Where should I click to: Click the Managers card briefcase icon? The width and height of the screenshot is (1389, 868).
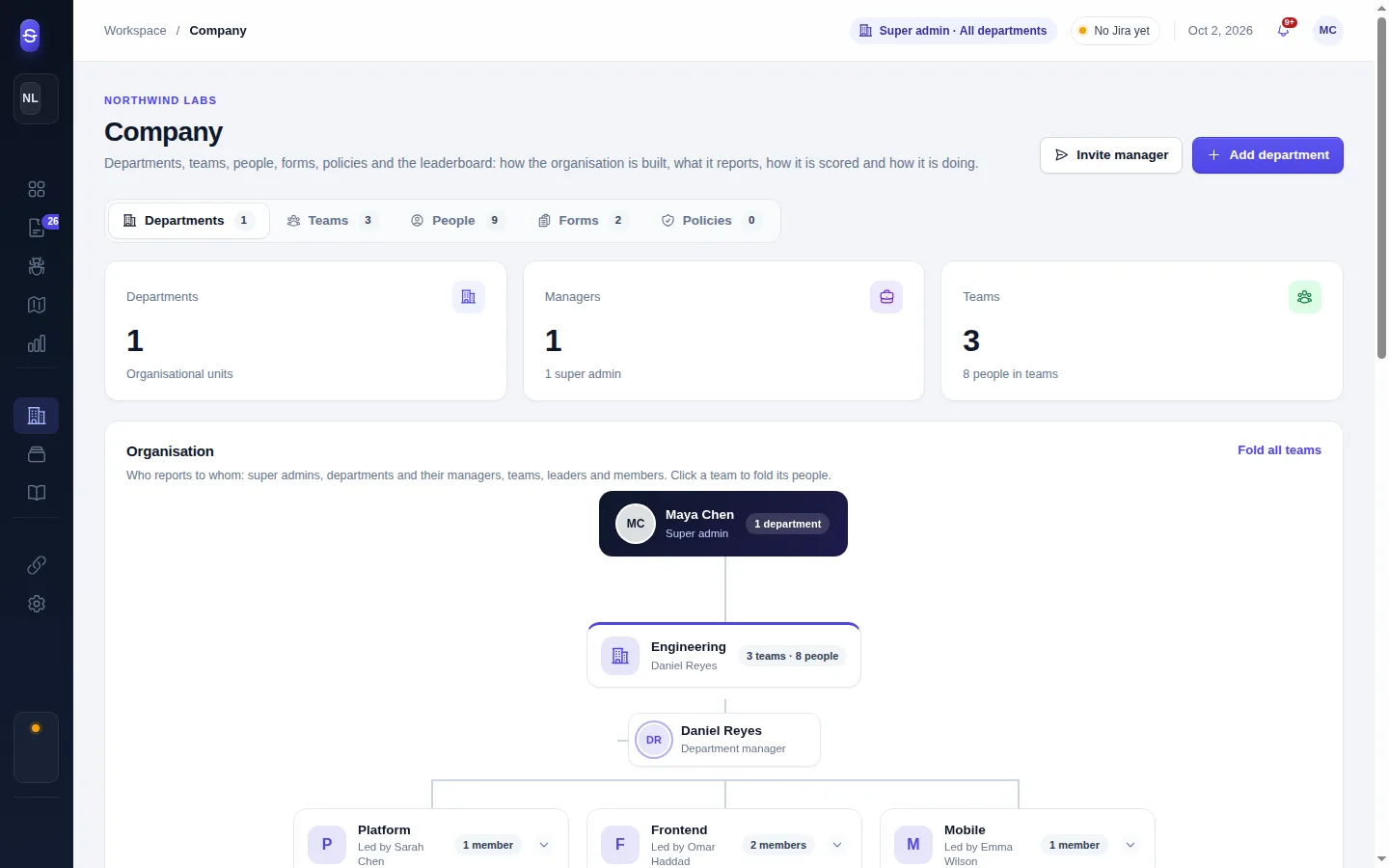886,297
